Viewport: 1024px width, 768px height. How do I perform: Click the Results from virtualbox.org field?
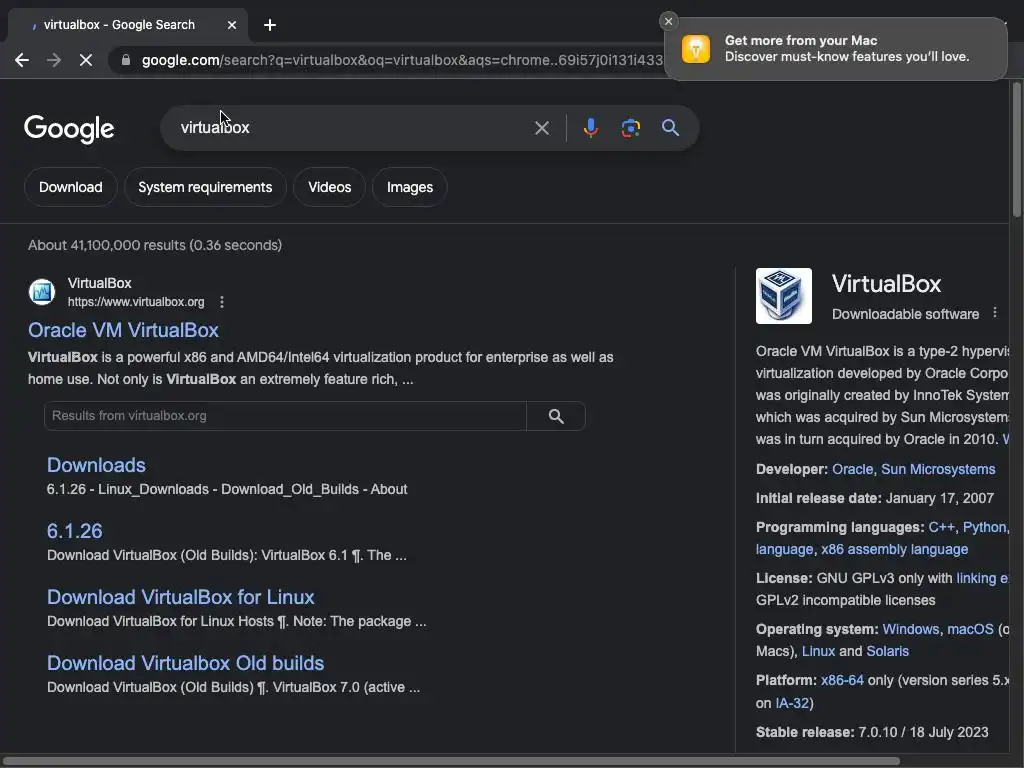285,416
